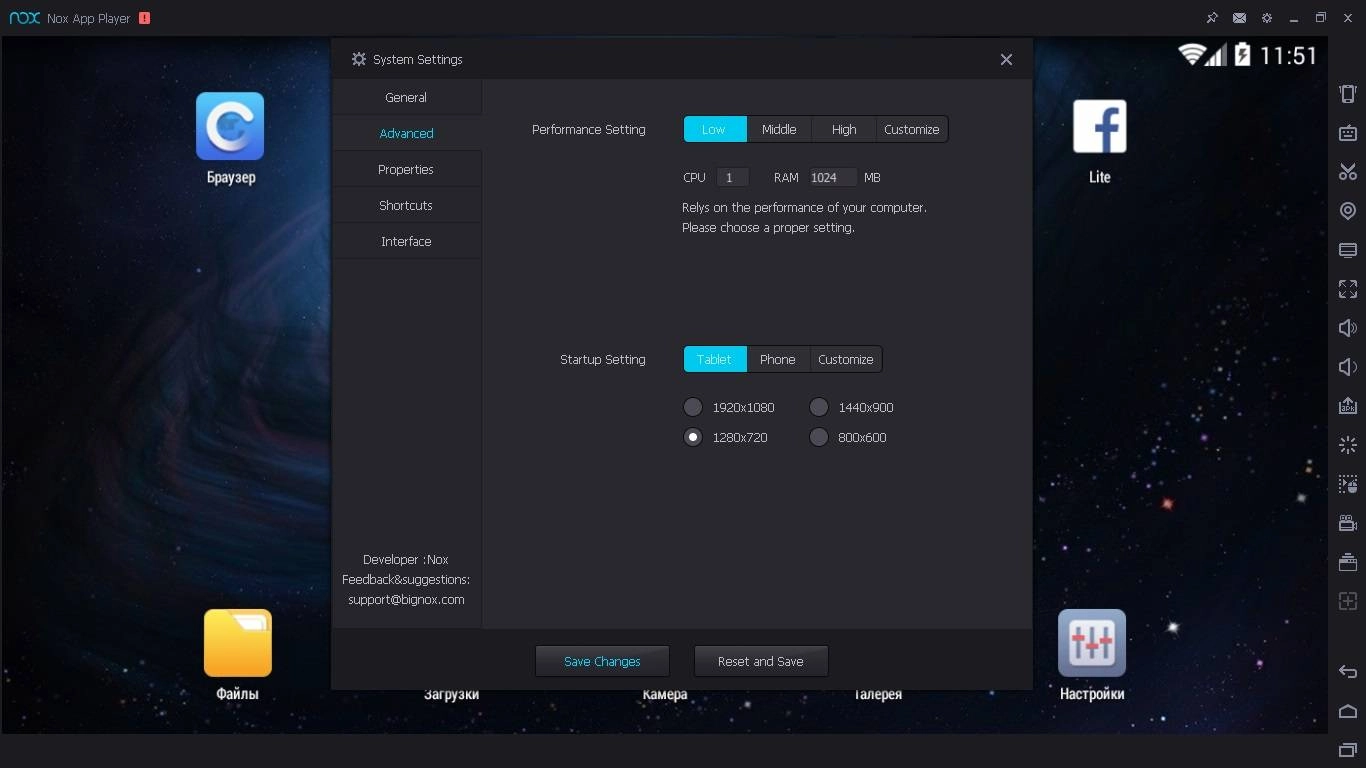Click the disabled plus icon in sidebar
1366x768 pixels.
click(x=1348, y=601)
